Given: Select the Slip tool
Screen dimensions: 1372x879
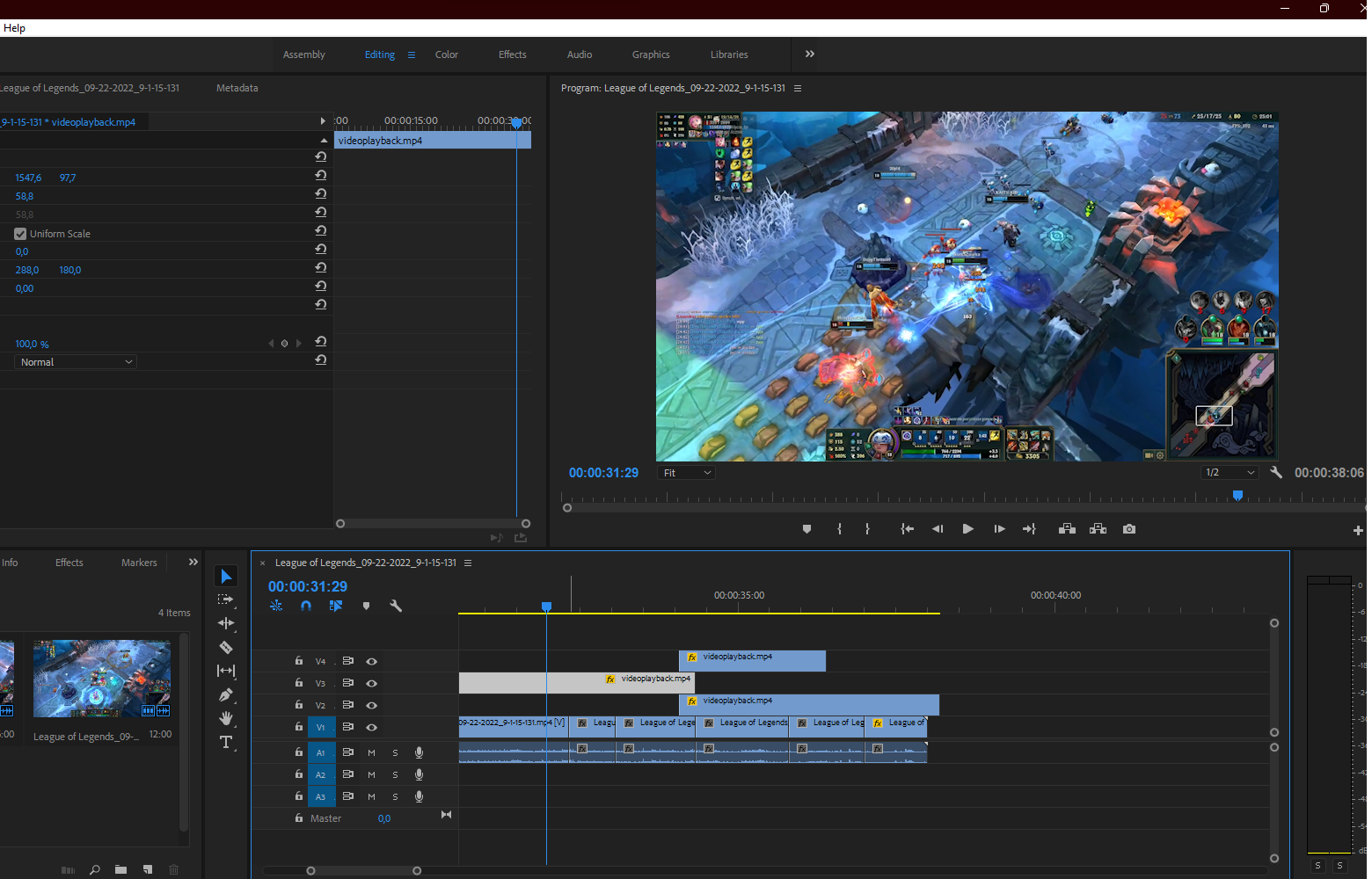Looking at the screenshot, I should pos(226,671).
